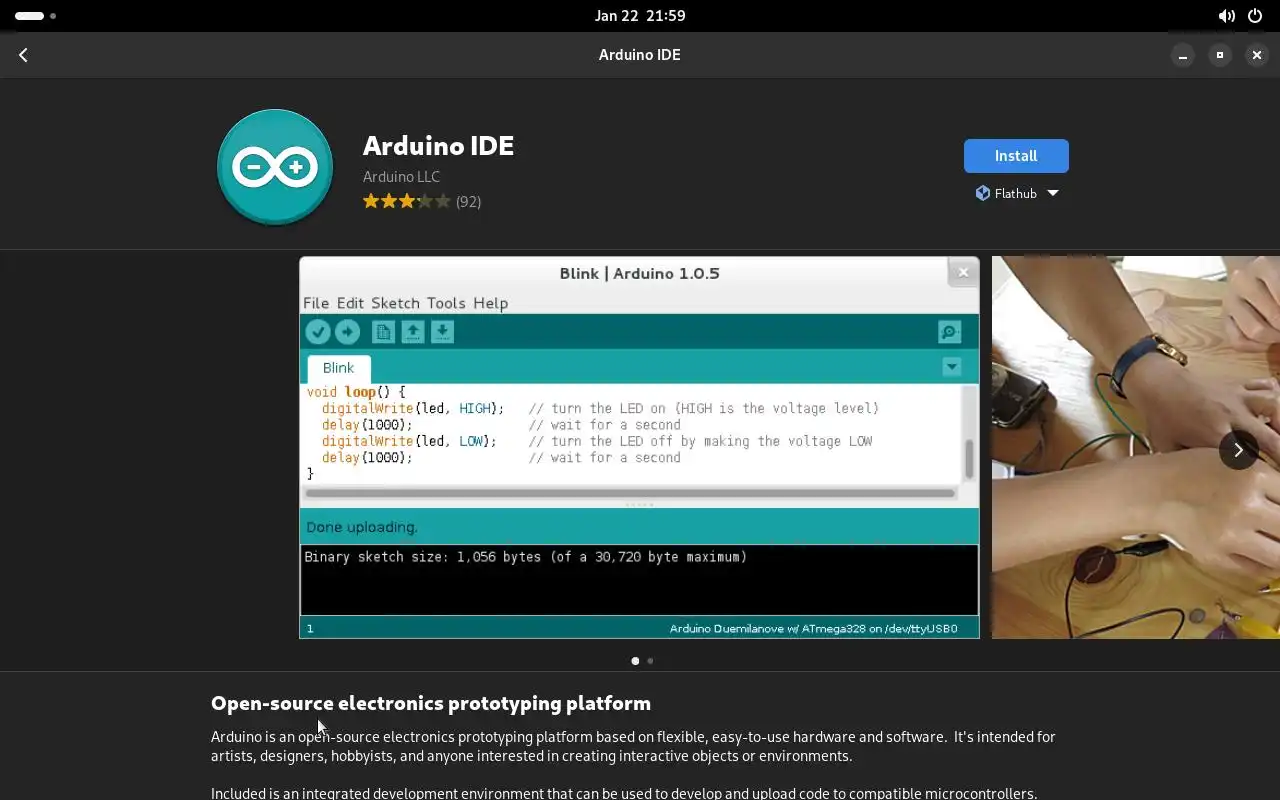The height and width of the screenshot is (800, 1280).
Task: Select the second screenshot page dot
Action: pyautogui.click(x=650, y=661)
